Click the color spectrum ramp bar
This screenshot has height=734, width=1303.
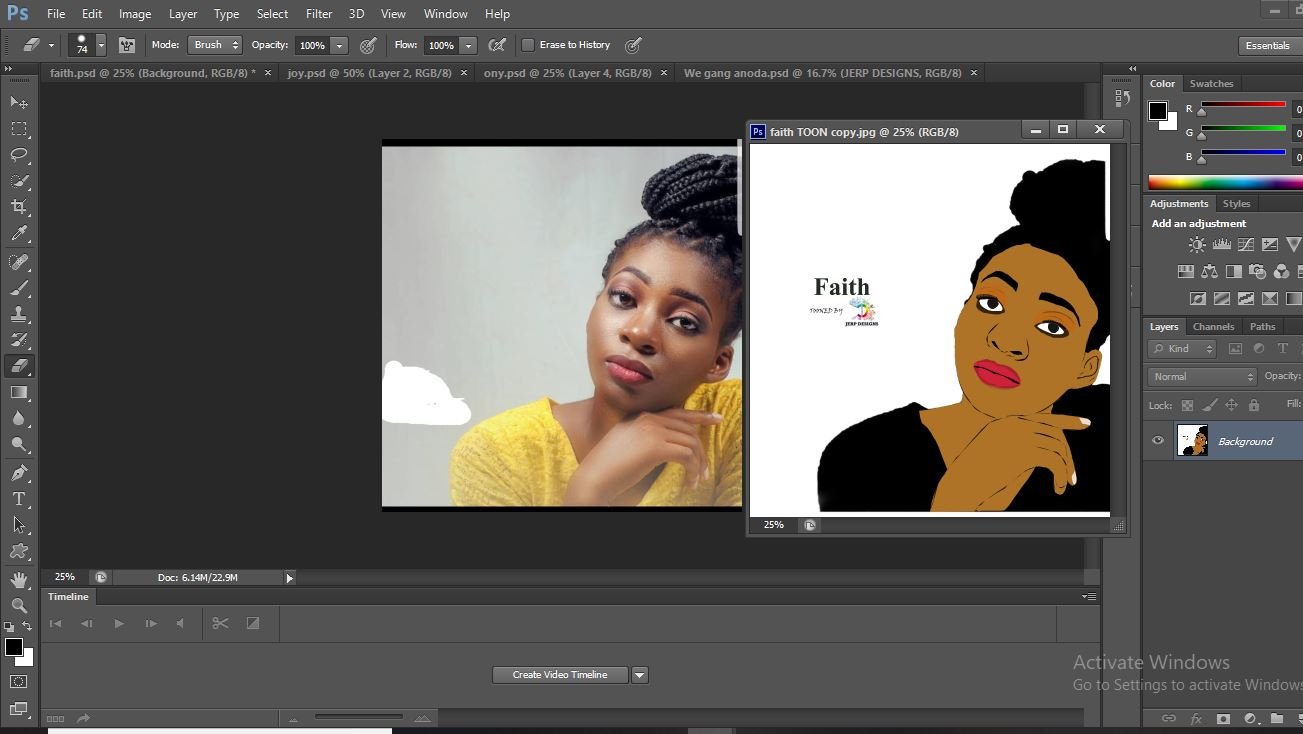(x=1223, y=182)
